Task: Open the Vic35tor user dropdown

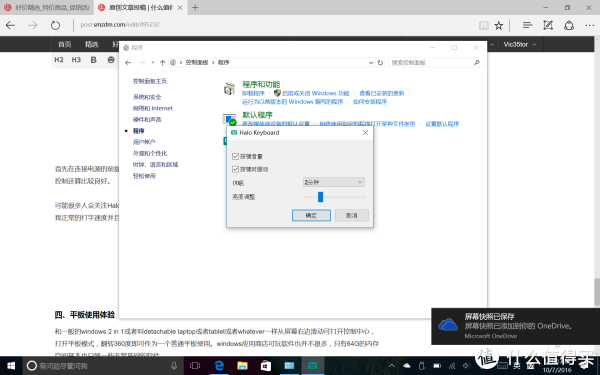Action: [x=519, y=44]
